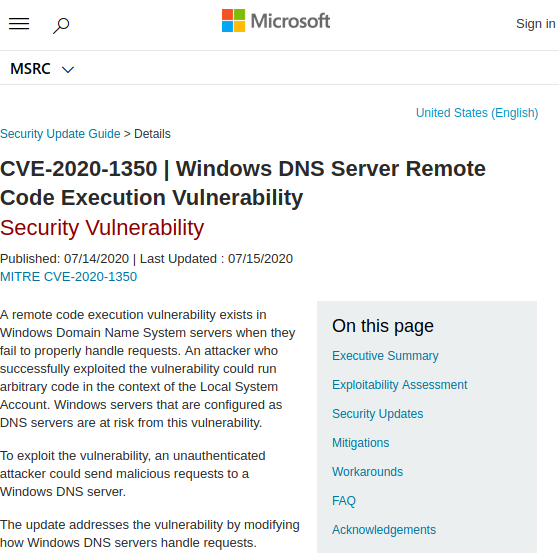559x553 pixels.
Task: Change locale via United States (English)
Action: click(477, 113)
